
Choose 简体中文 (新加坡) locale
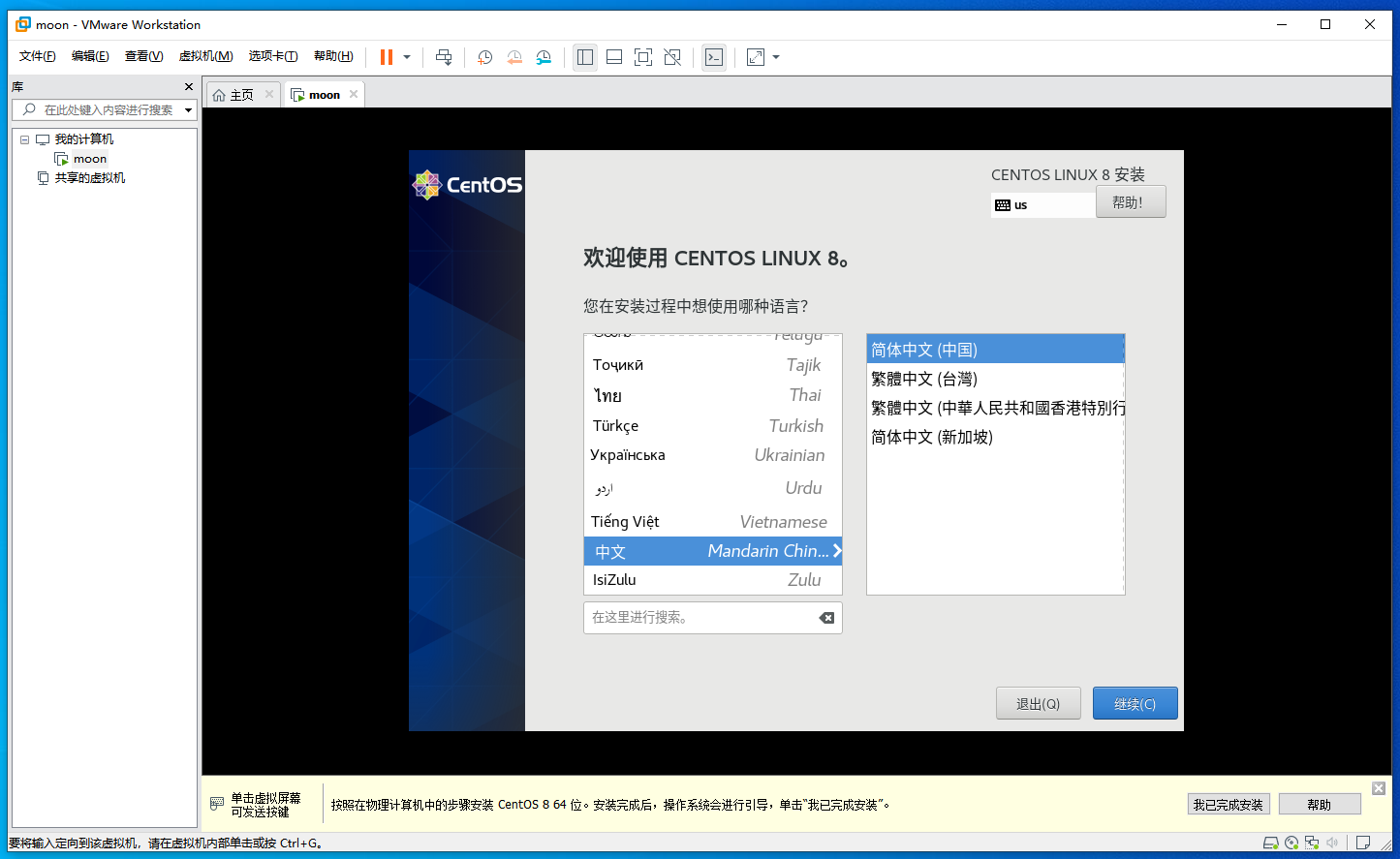pyautogui.click(x=996, y=437)
